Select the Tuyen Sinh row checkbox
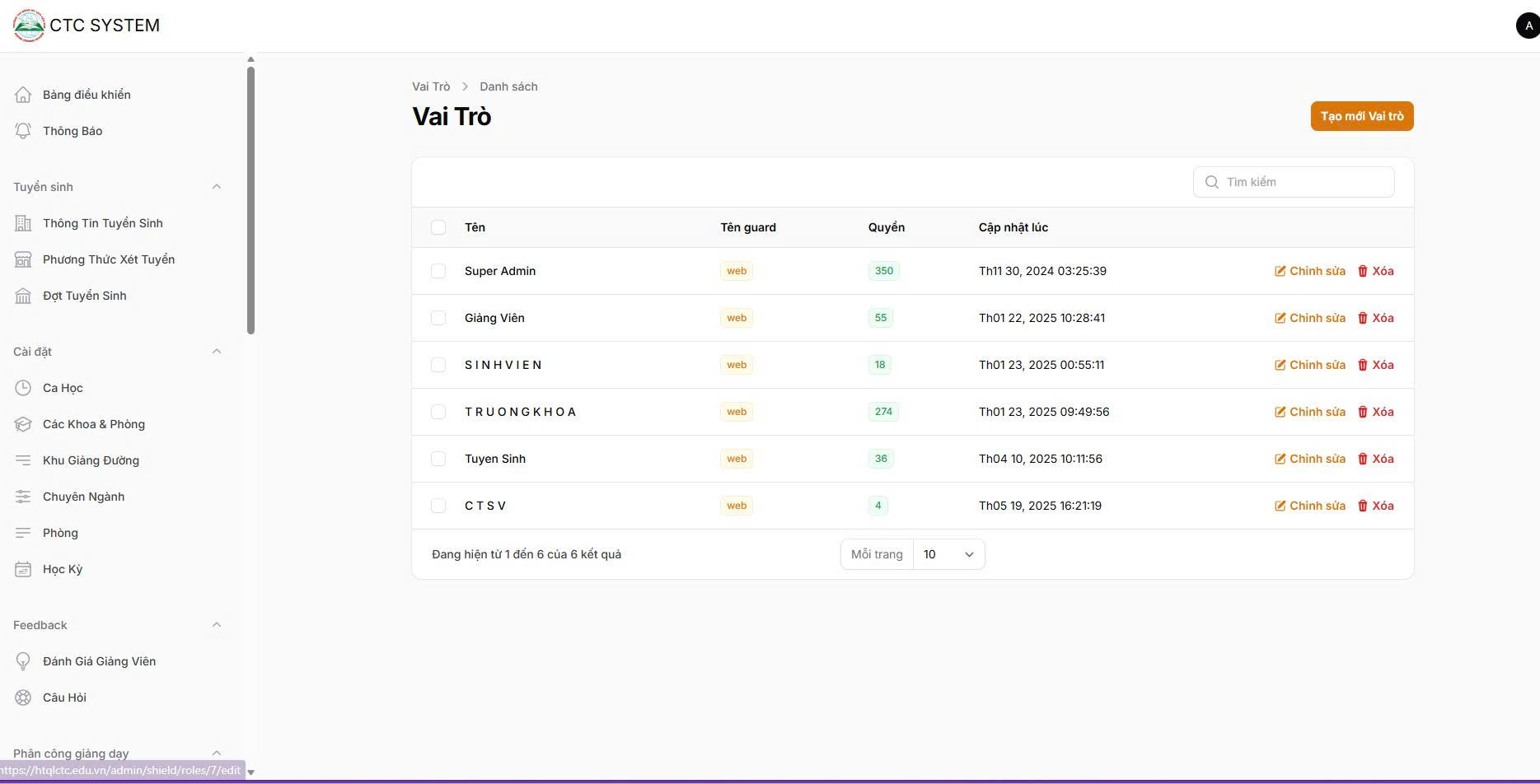Screen dimensions: 1540x784 [x=438, y=459]
